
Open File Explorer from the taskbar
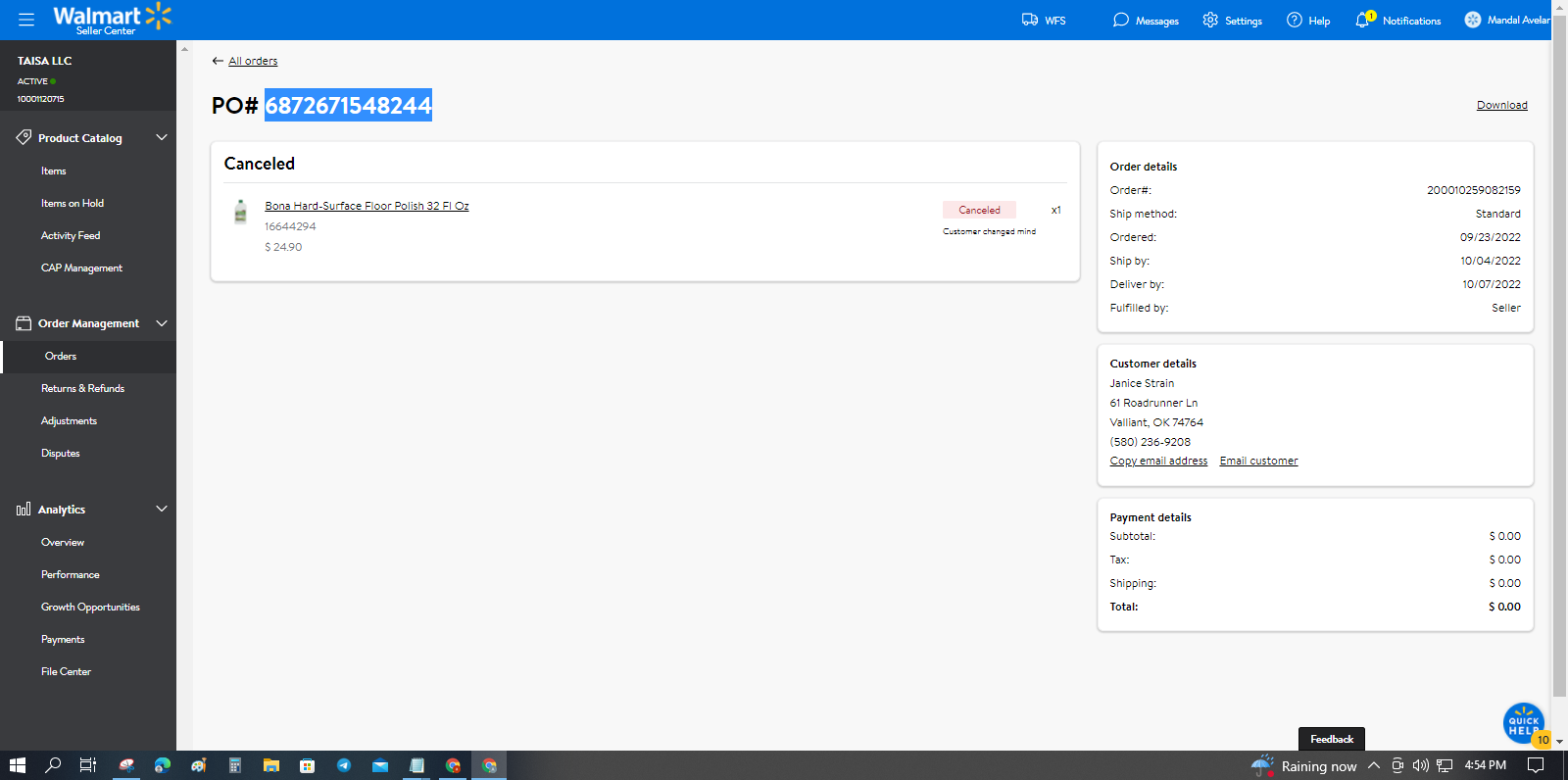coord(271,765)
